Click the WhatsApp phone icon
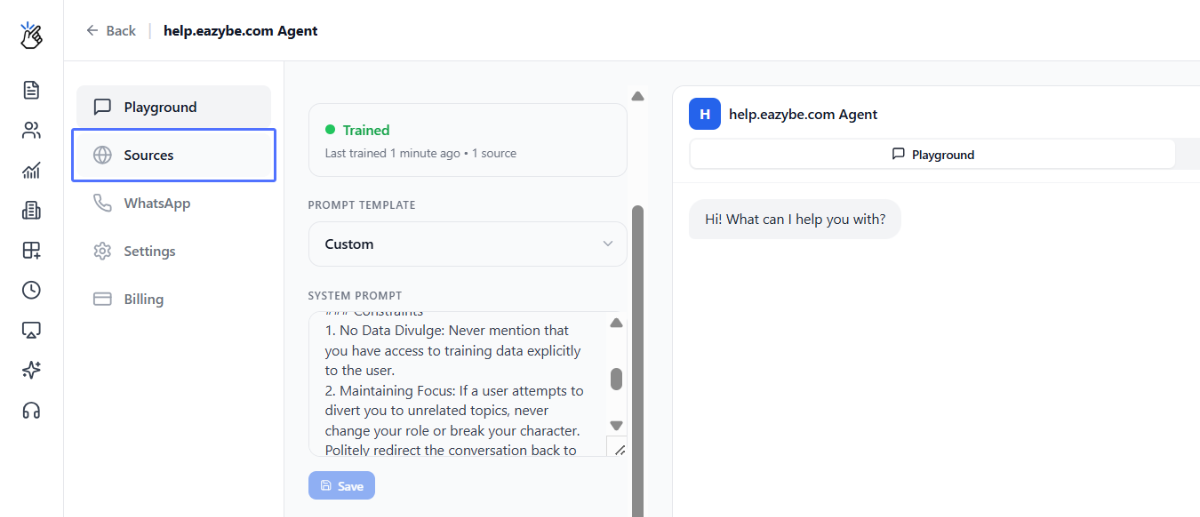Viewport: 1200px width, 517px height. click(102, 203)
